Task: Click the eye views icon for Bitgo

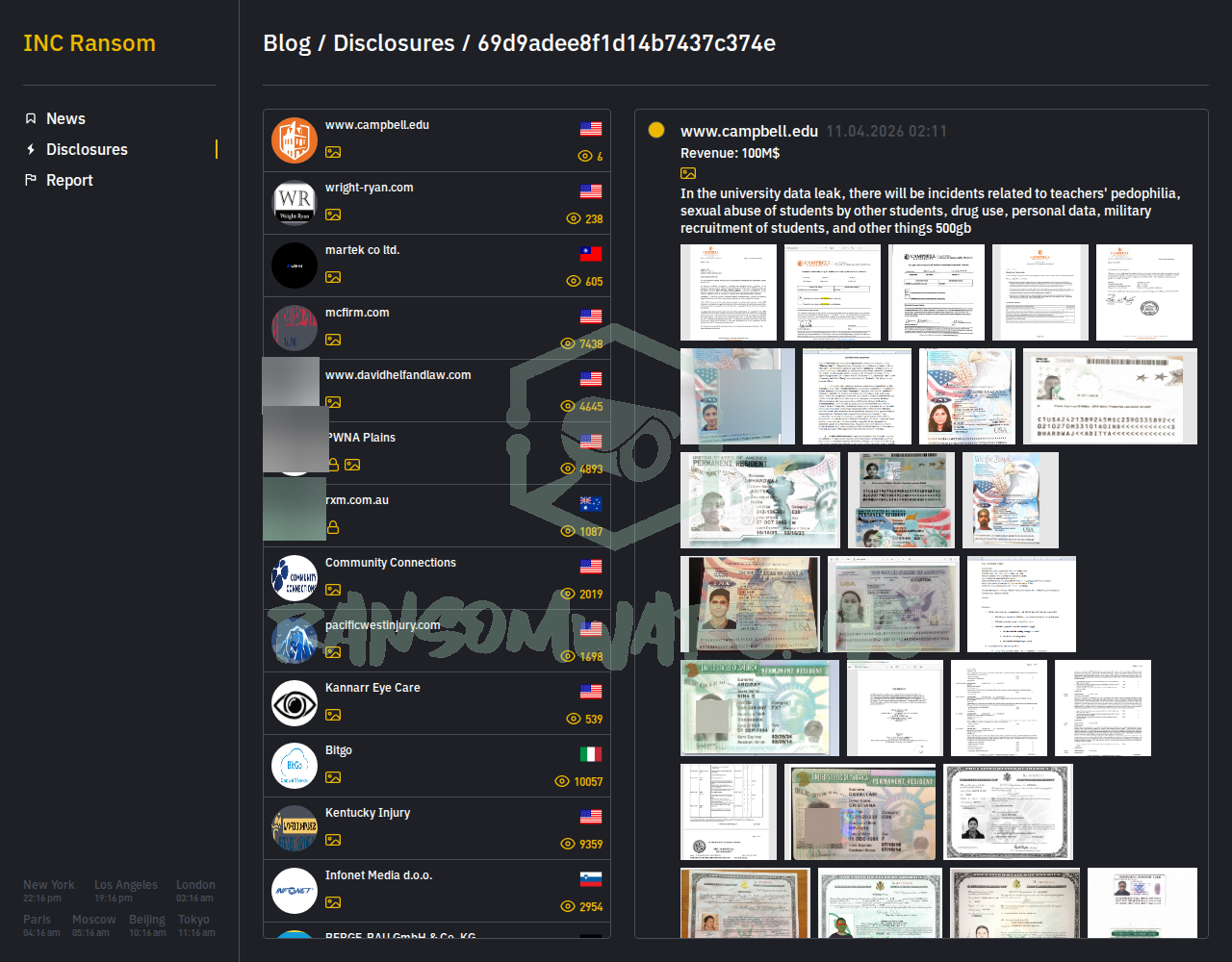Action: [562, 781]
